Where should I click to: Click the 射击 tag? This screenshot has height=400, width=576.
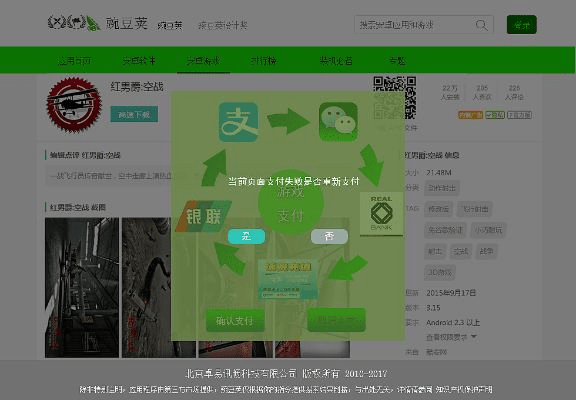[435, 252]
